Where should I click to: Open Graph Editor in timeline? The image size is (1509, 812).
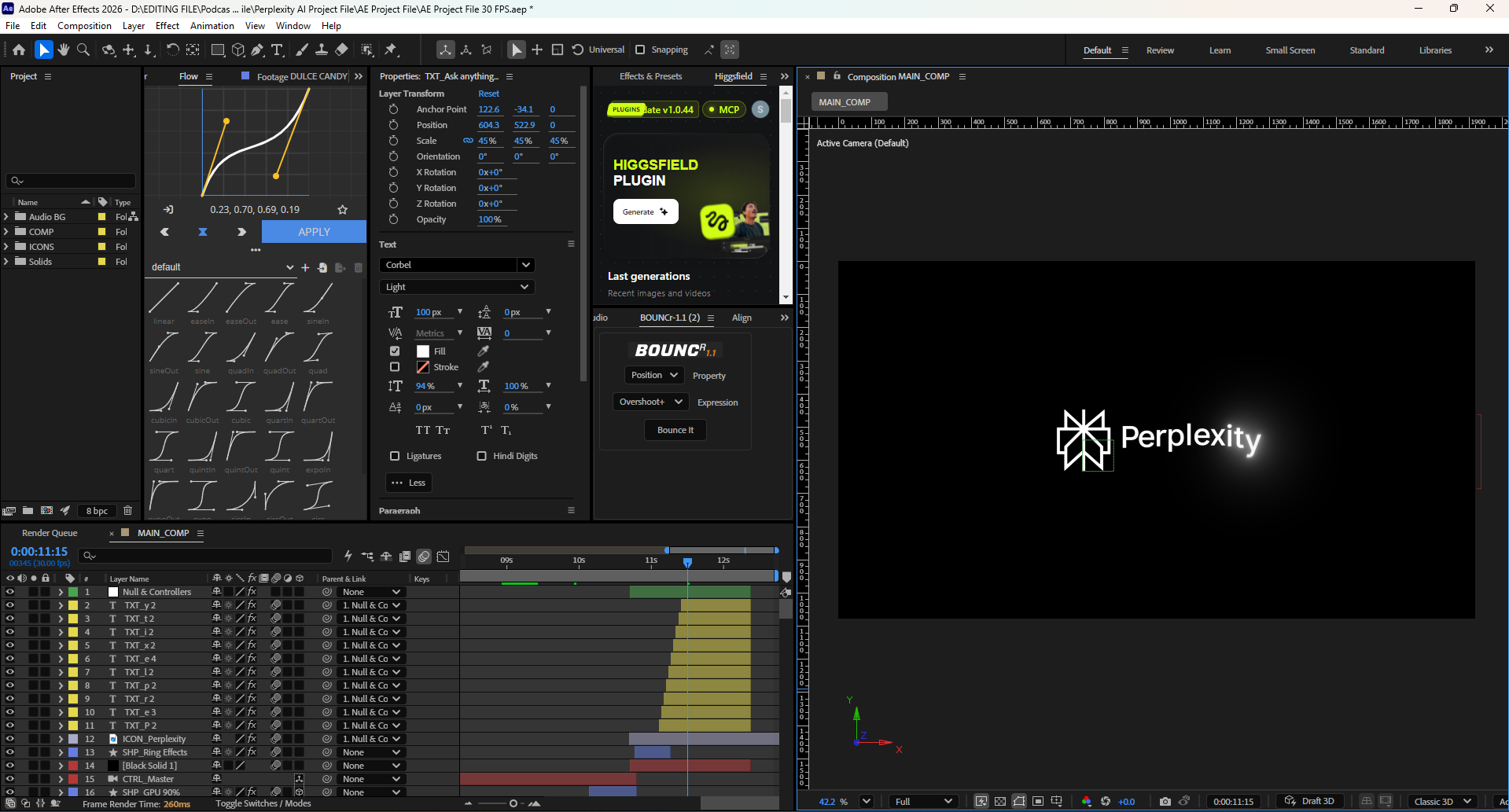443,557
